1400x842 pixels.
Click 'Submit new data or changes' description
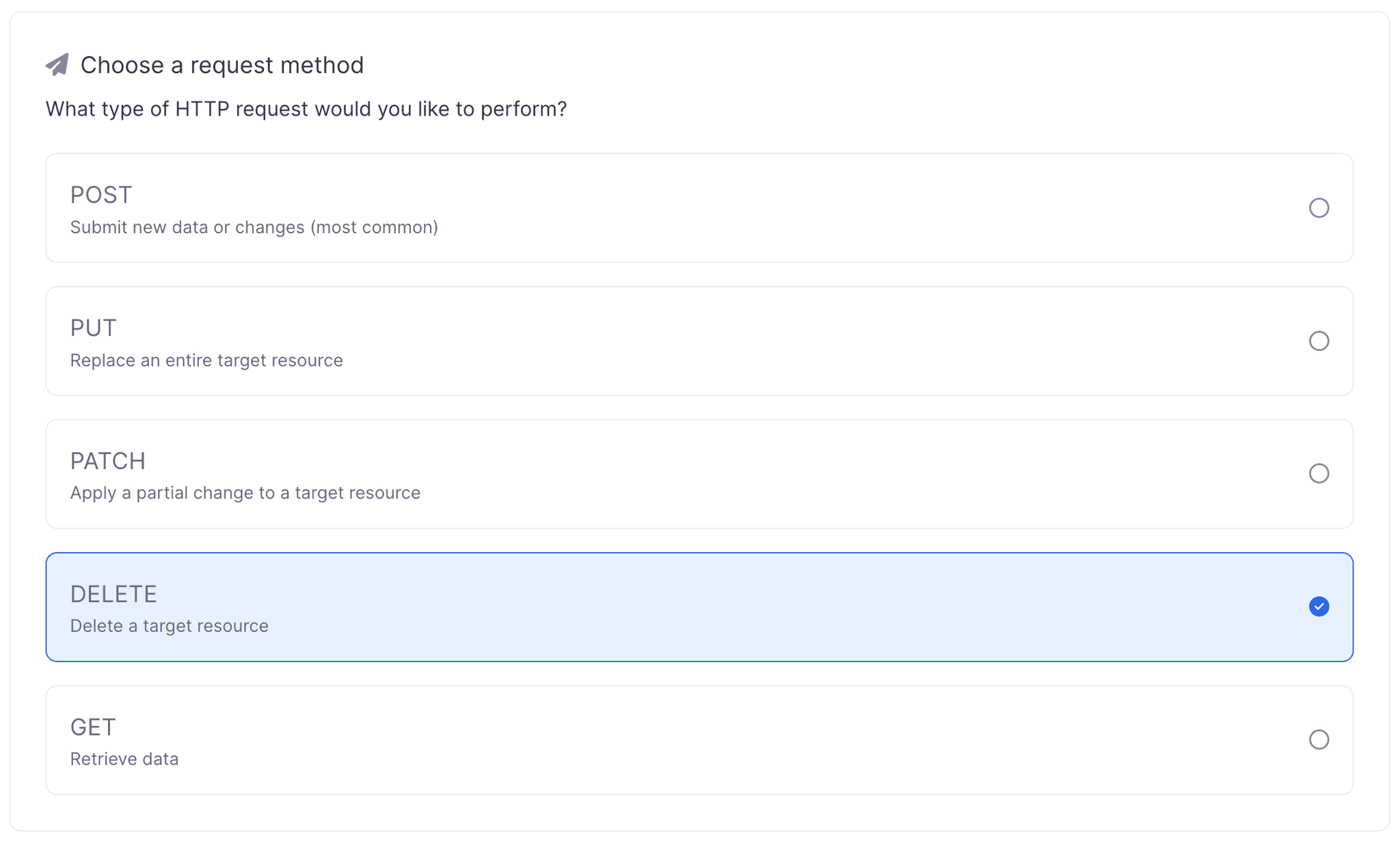tap(254, 227)
